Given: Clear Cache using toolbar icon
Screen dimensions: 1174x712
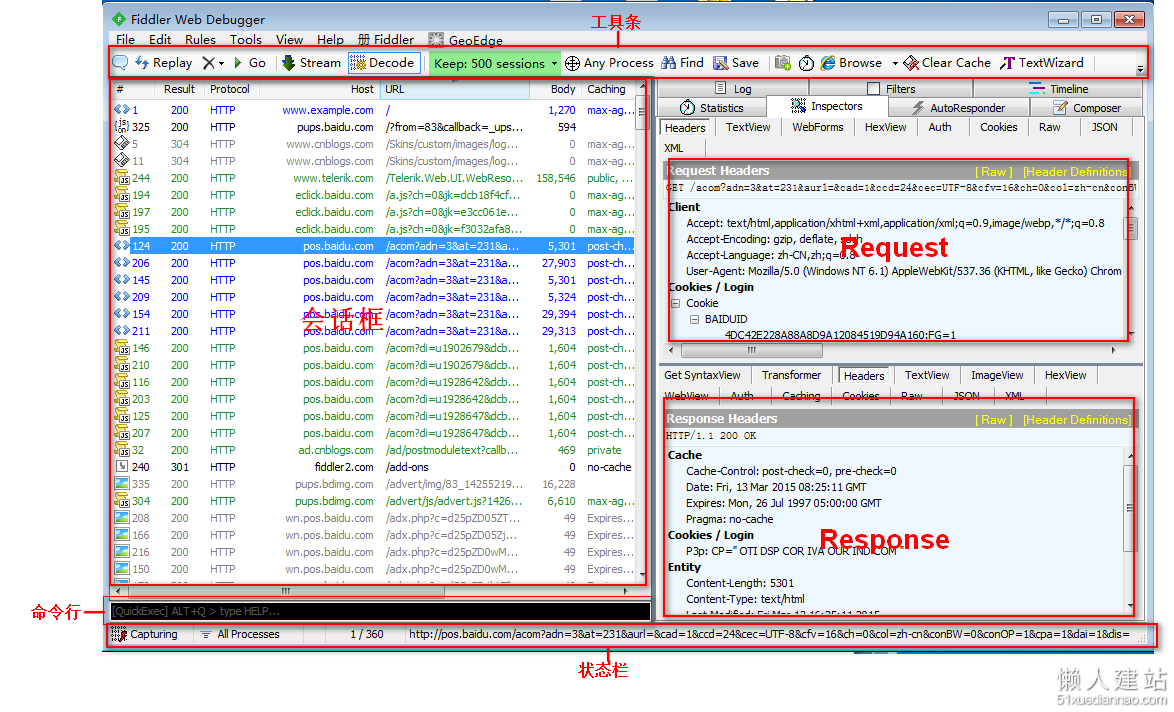Looking at the screenshot, I should 947,63.
